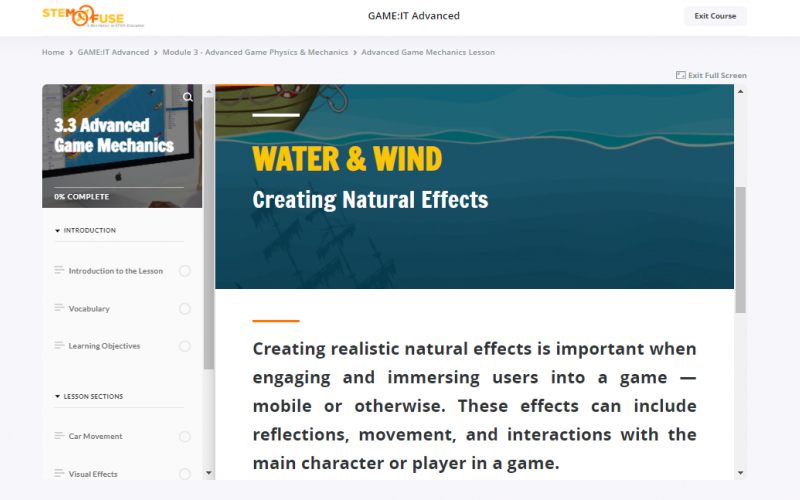Image resolution: width=800 pixels, height=500 pixels.
Task: Open the Visual Effects lesson section
Action: [93, 474]
